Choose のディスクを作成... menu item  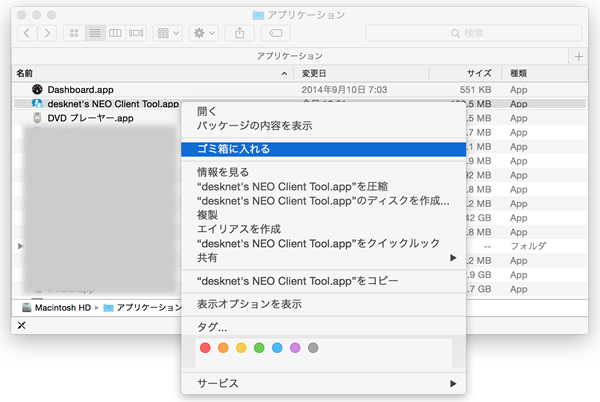tap(323, 201)
